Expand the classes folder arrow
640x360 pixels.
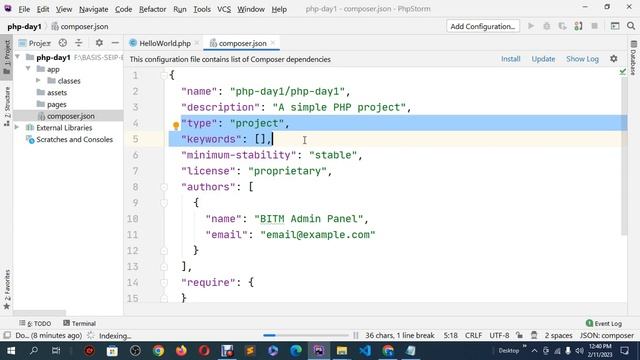[x=38, y=80]
